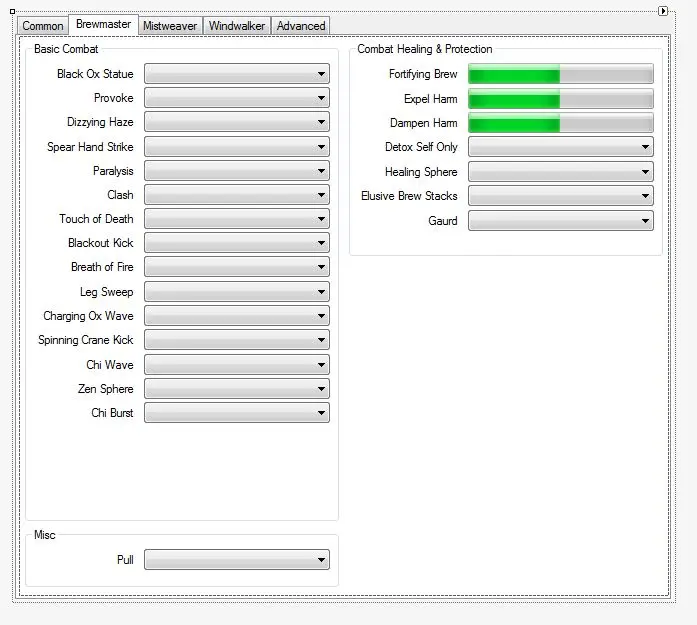Open the Pull dropdown in Misc
Viewport: 697px width, 625px height.
(x=237, y=560)
